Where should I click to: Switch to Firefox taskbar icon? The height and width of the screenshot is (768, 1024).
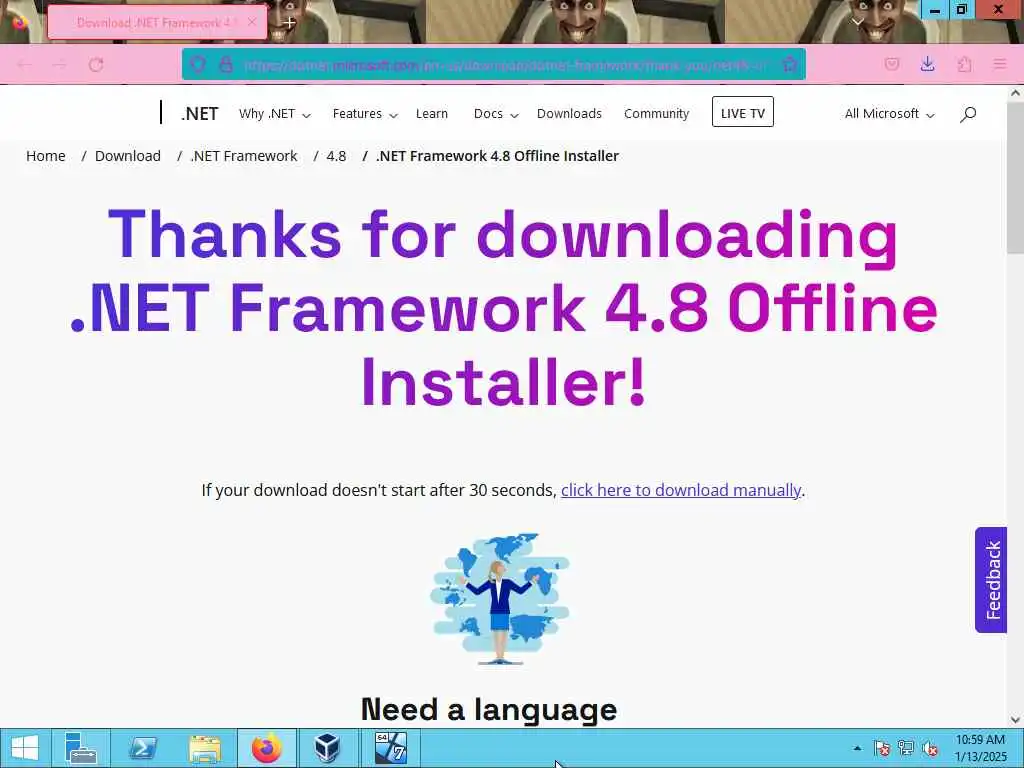266,748
